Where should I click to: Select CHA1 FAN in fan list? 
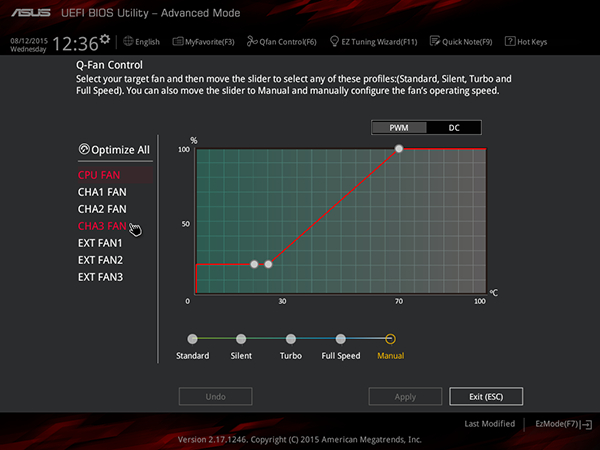point(102,192)
